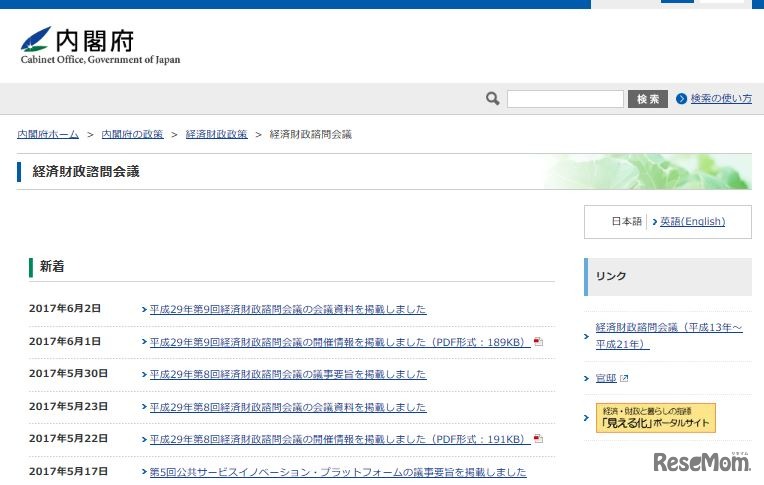Viewport: 764px width, 485px height.
Task: Click the 経済財政諮問会議 page title
Action: pyautogui.click(x=86, y=172)
